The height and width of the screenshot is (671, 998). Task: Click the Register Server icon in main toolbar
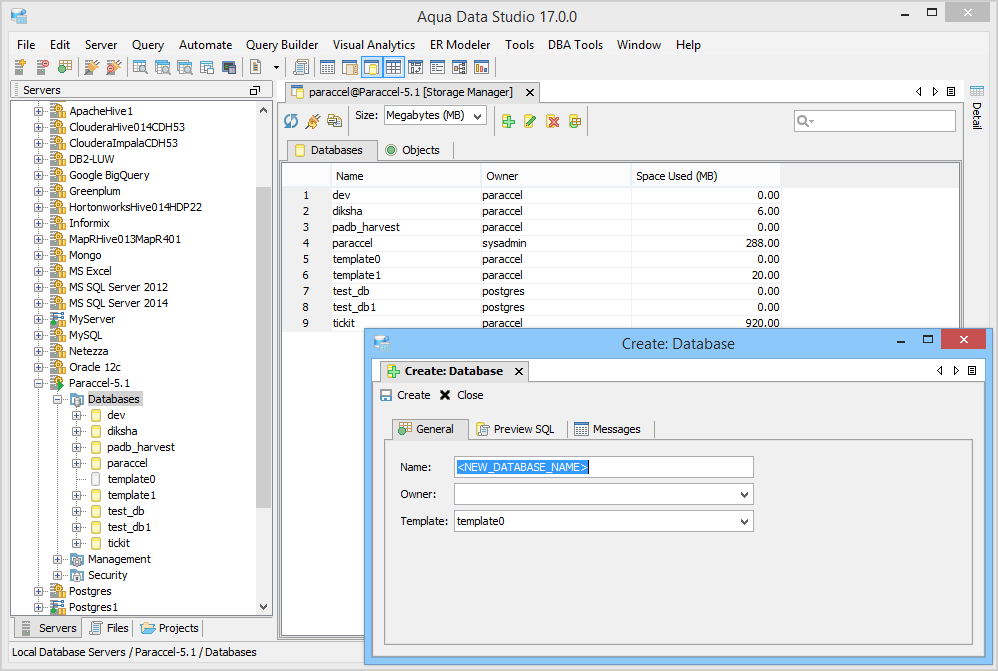20,67
